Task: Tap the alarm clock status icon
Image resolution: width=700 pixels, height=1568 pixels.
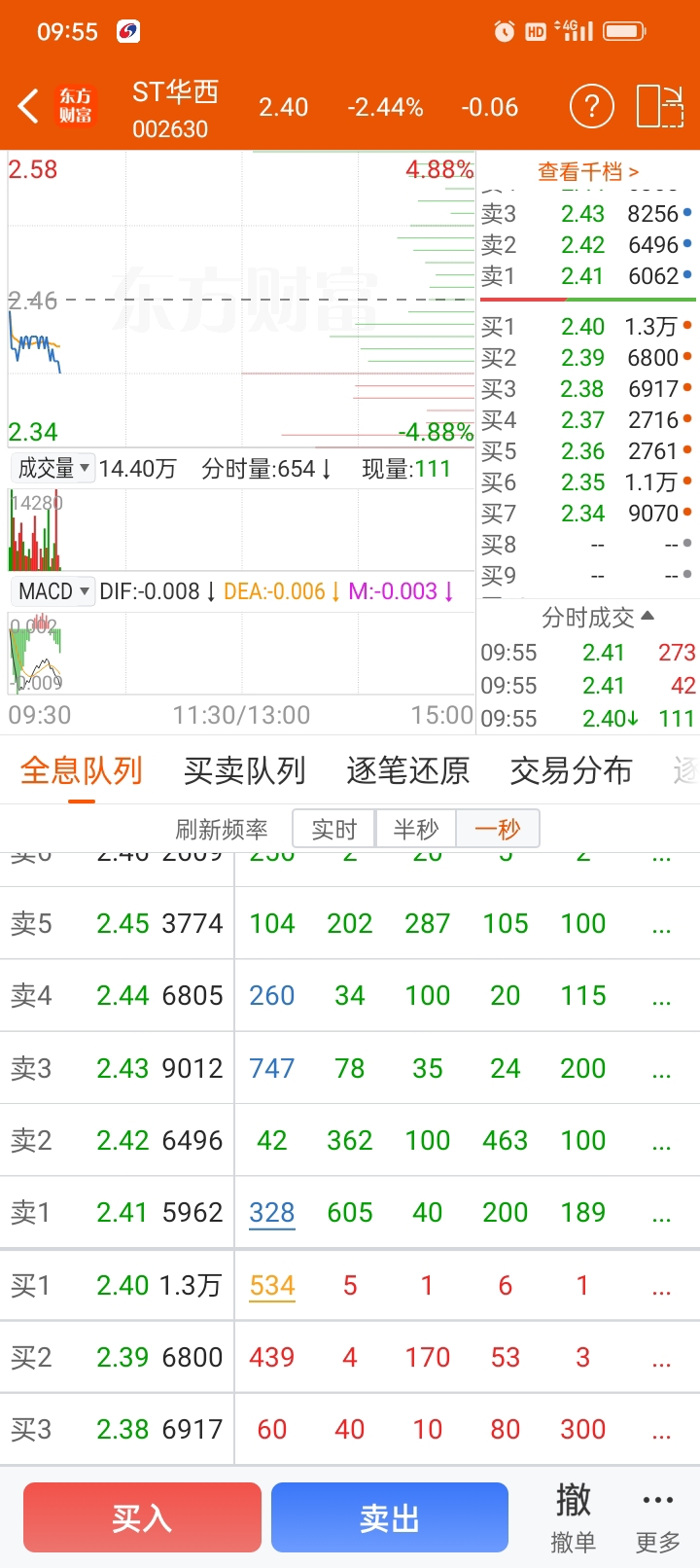Action: [x=504, y=32]
